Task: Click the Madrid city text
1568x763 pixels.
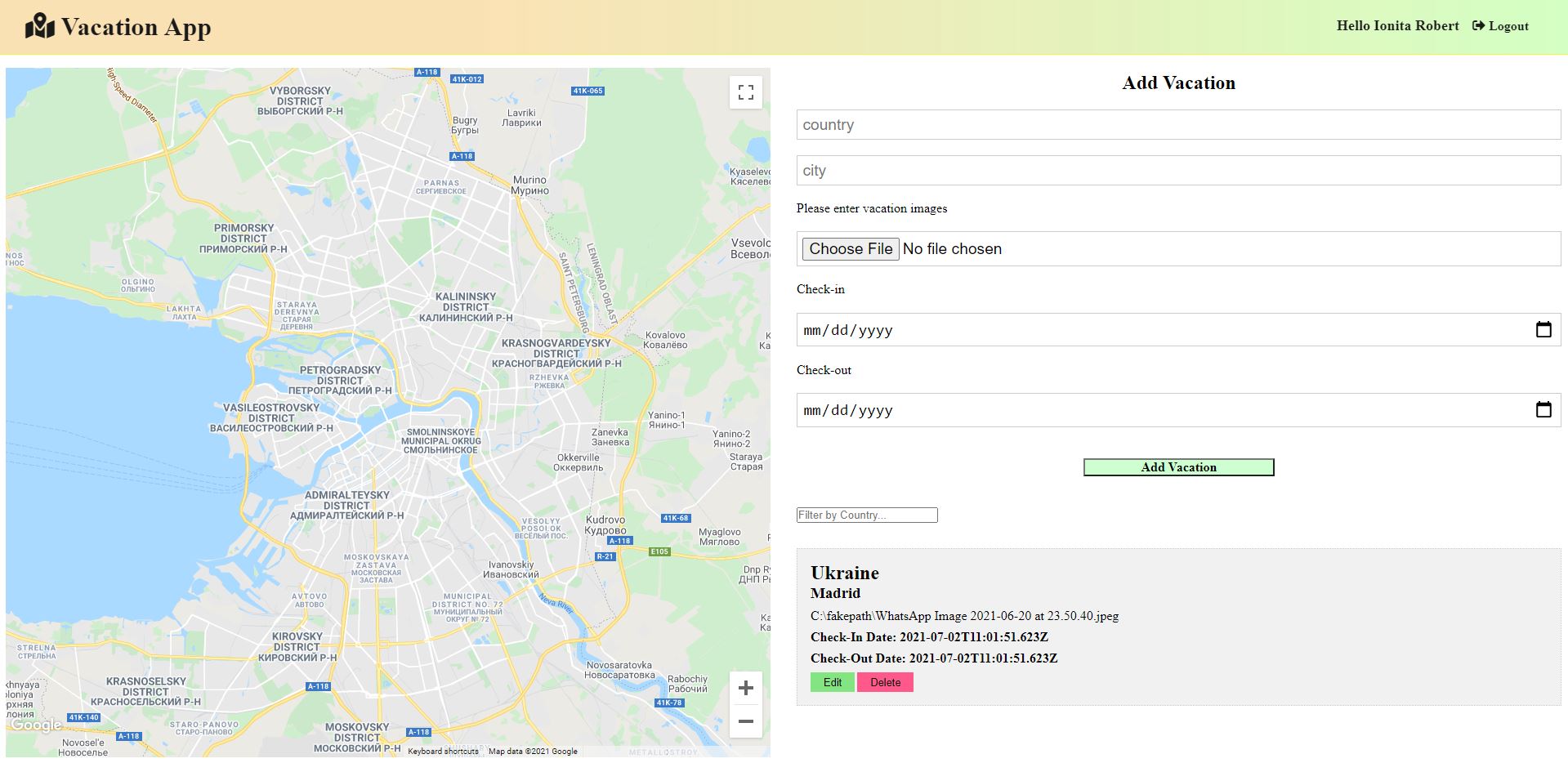Action: pos(835,593)
